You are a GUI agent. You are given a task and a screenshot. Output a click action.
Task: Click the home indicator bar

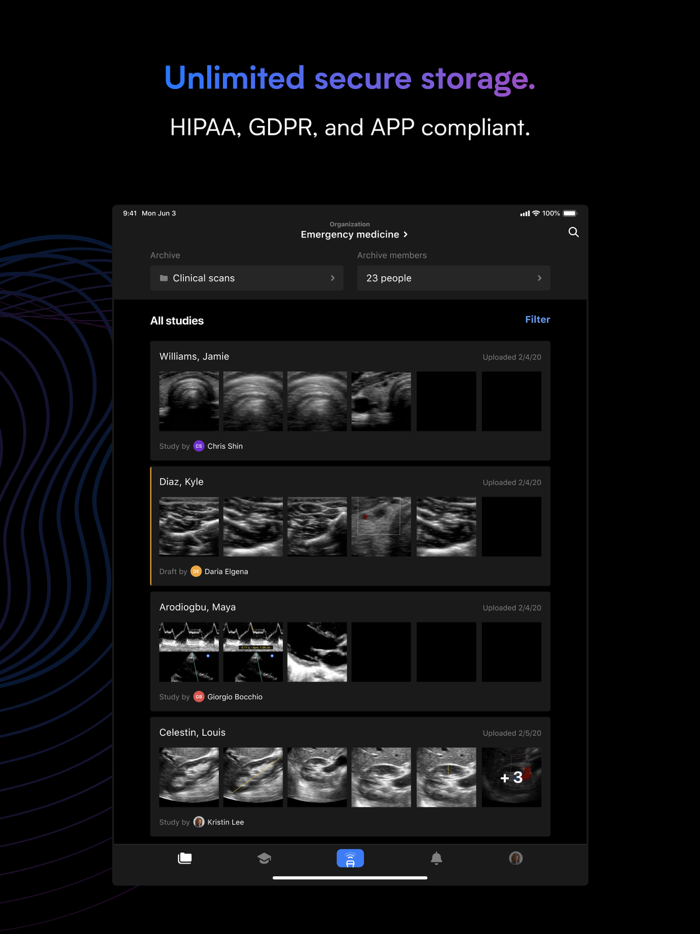click(x=350, y=877)
